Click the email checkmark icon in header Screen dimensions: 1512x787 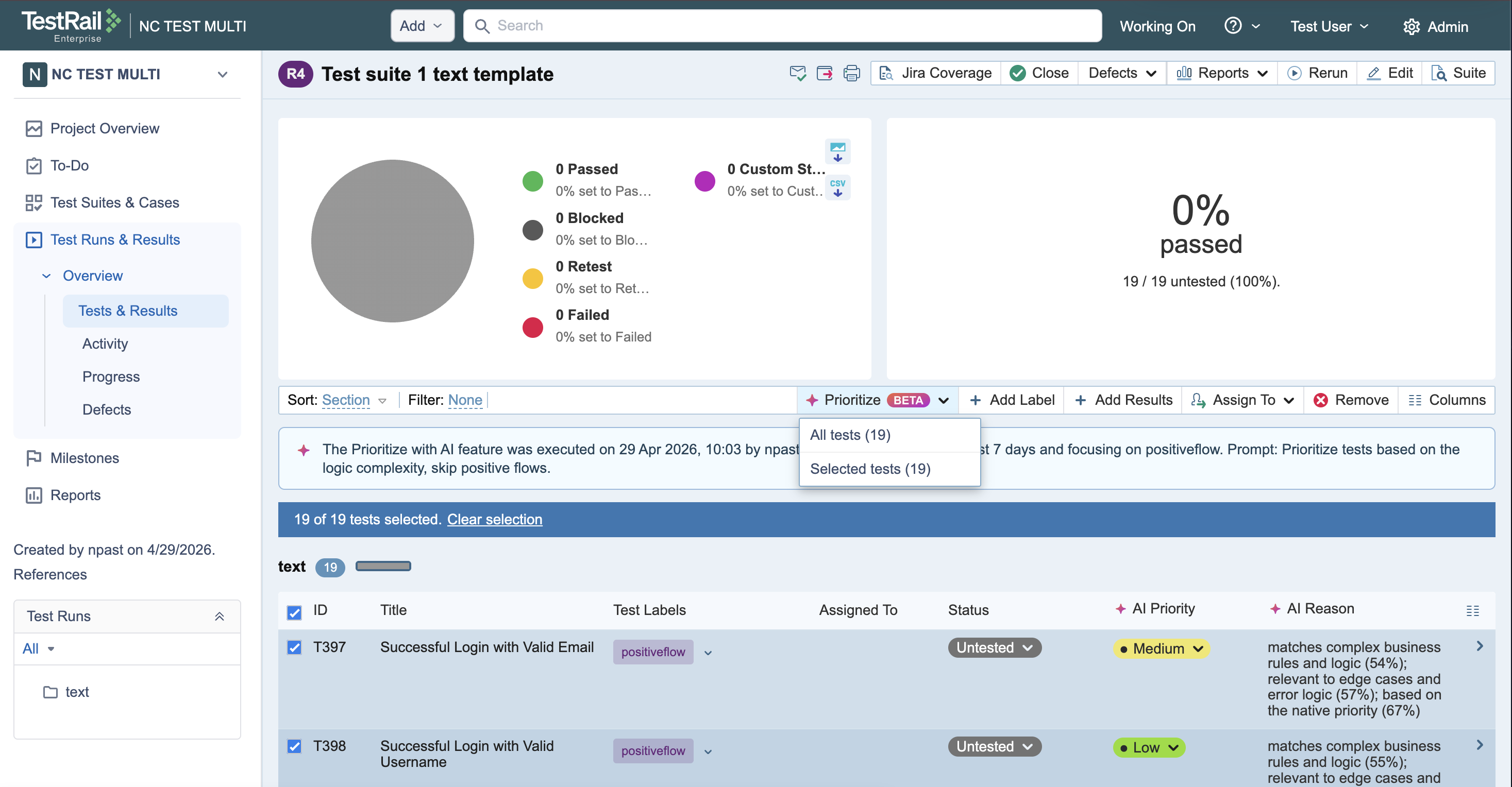(x=797, y=73)
